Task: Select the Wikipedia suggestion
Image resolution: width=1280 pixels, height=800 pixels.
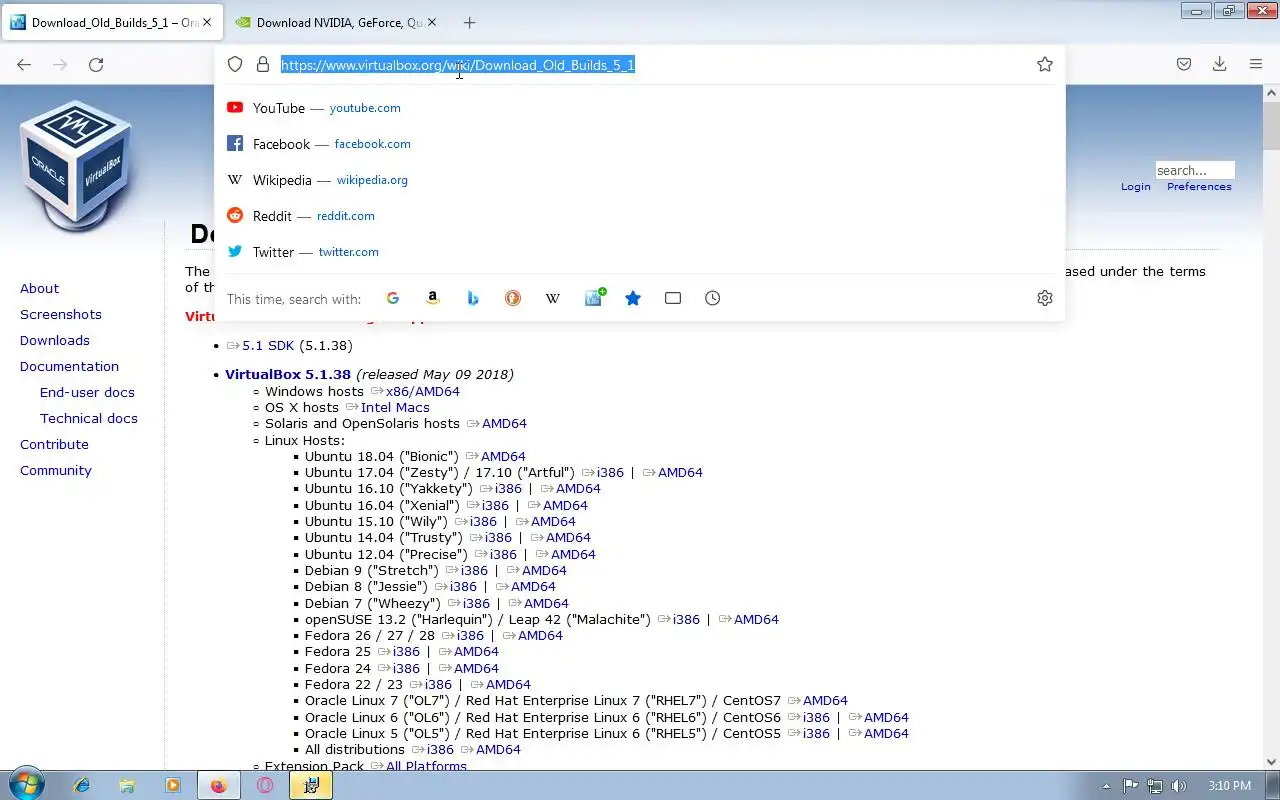Action: [x=640, y=180]
